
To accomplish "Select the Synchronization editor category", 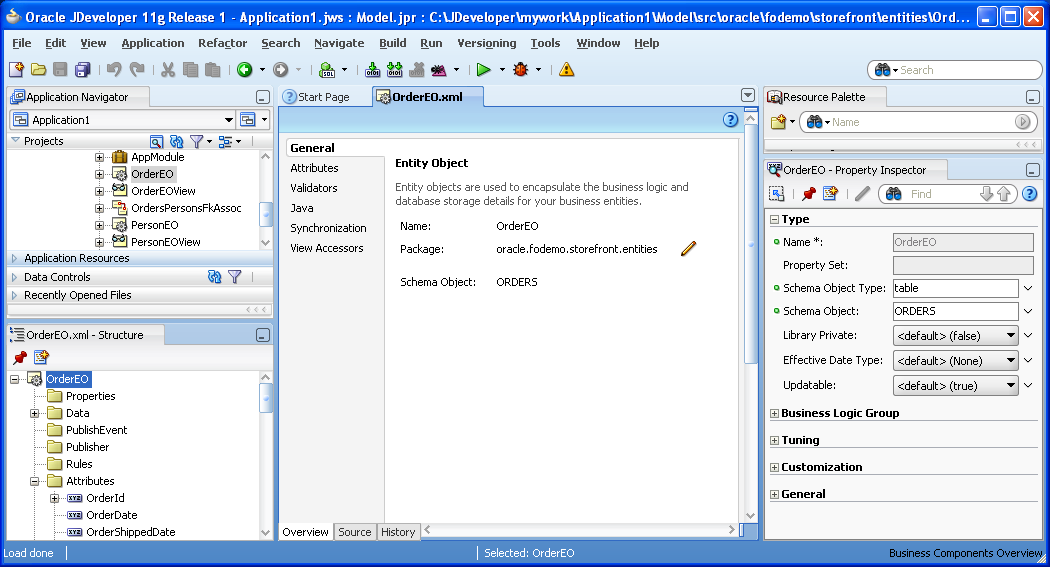I will pos(328,228).
